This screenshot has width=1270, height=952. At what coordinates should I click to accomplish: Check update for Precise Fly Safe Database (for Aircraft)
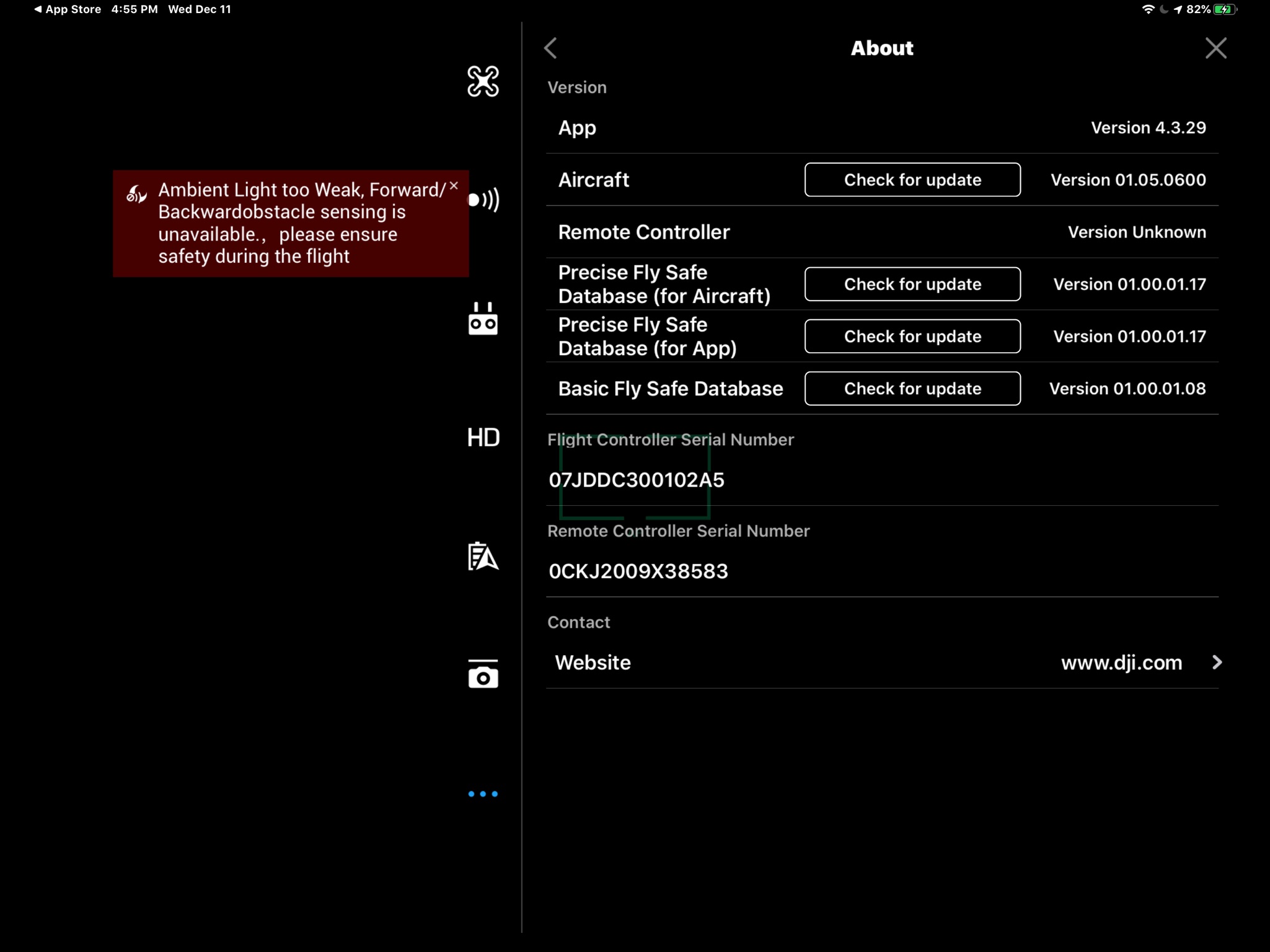click(x=912, y=284)
